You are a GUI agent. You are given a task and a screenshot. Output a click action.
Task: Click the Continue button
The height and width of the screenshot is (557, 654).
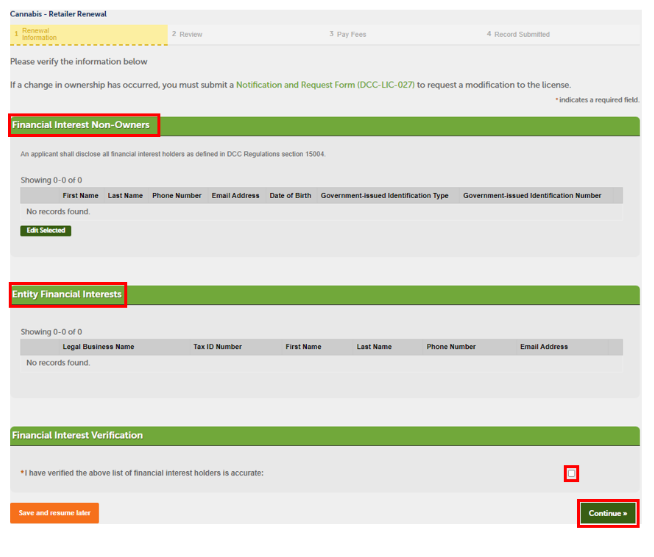(x=608, y=513)
